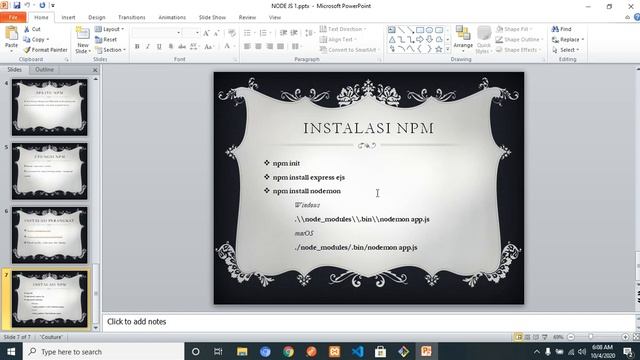Viewport: 640px width, 360px height.
Task: Select the Oval shape in gallery
Action: pyautogui.click(x=429, y=30)
